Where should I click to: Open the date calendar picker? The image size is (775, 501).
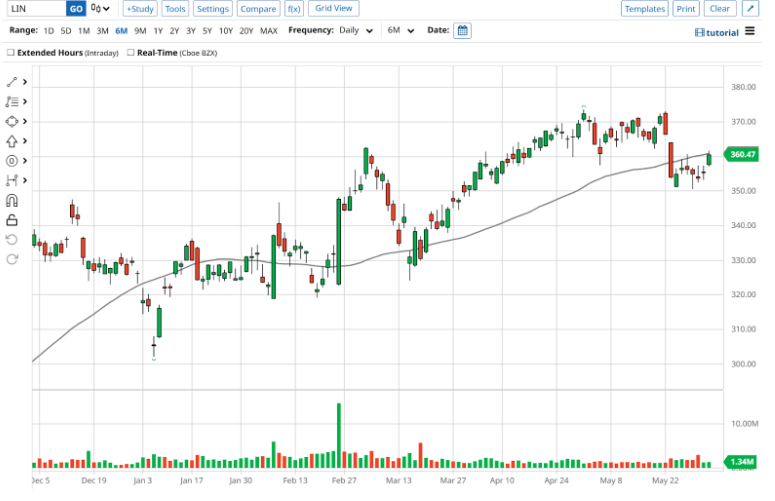[x=462, y=31]
